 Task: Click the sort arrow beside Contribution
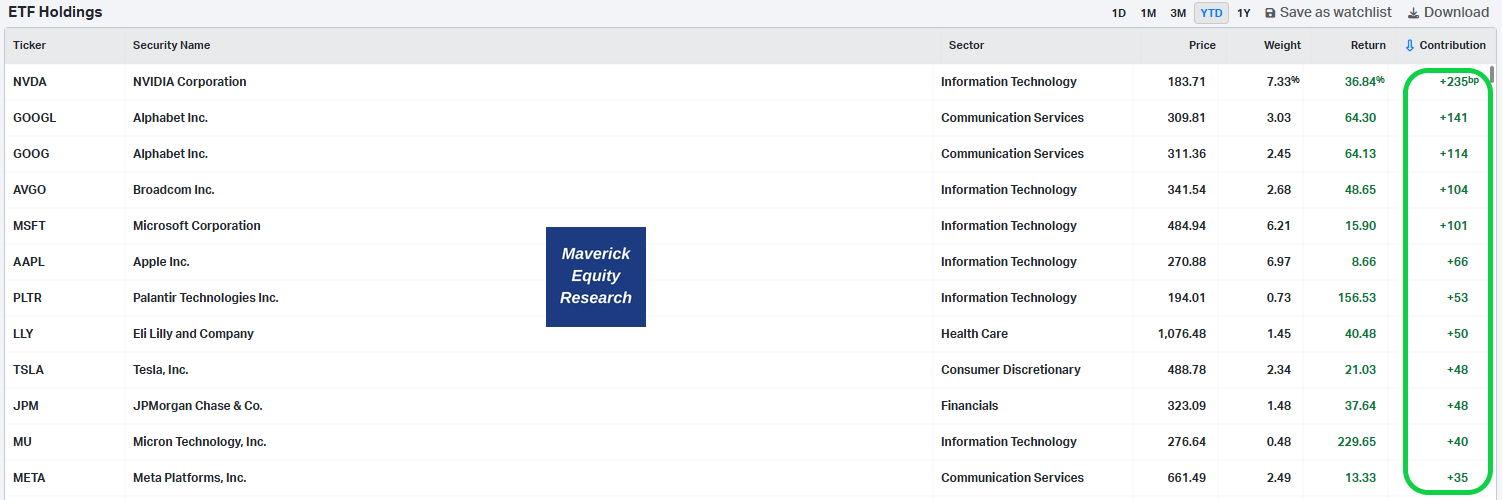pos(1410,46)
